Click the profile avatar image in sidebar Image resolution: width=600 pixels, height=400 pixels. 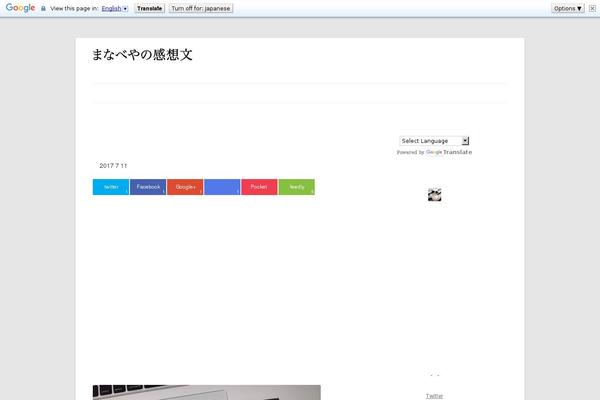(x=434, y=195)
